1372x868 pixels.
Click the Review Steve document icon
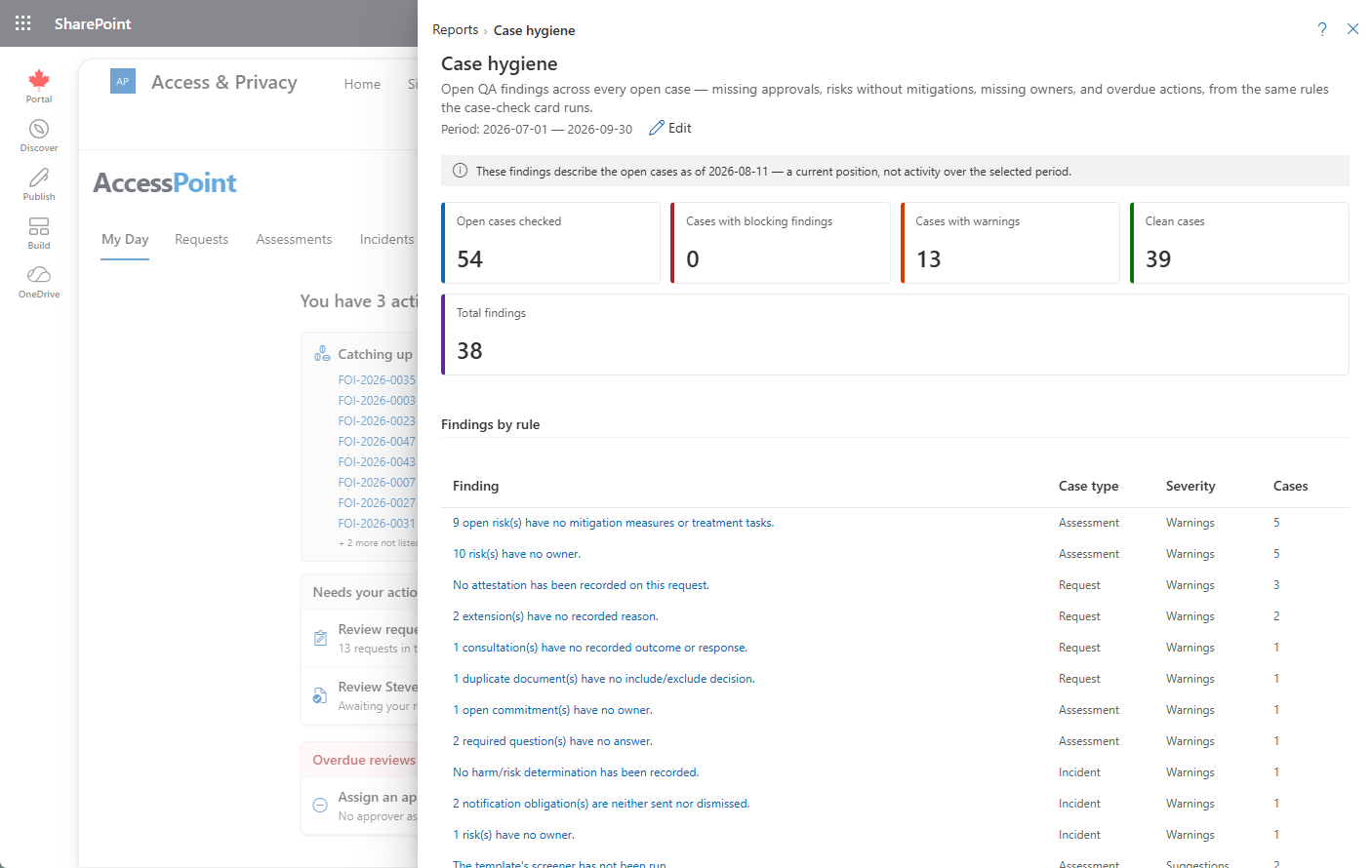320,695
